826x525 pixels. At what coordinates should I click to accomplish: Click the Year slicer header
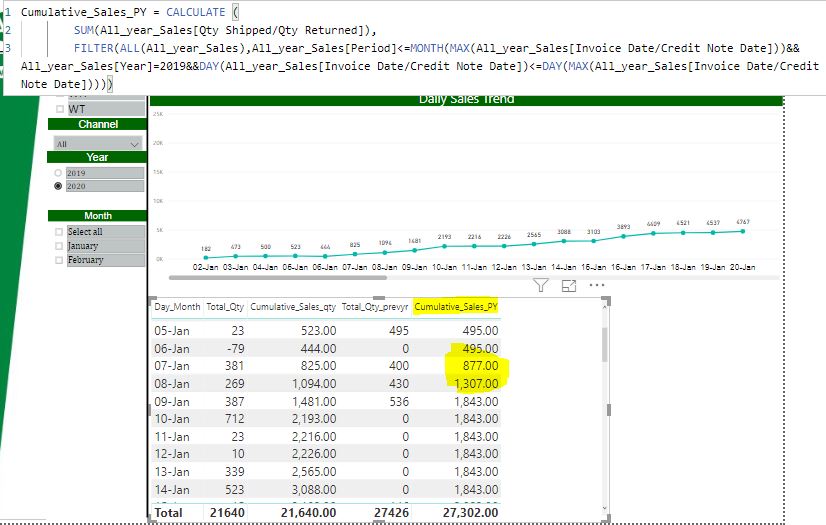(97, 157)
